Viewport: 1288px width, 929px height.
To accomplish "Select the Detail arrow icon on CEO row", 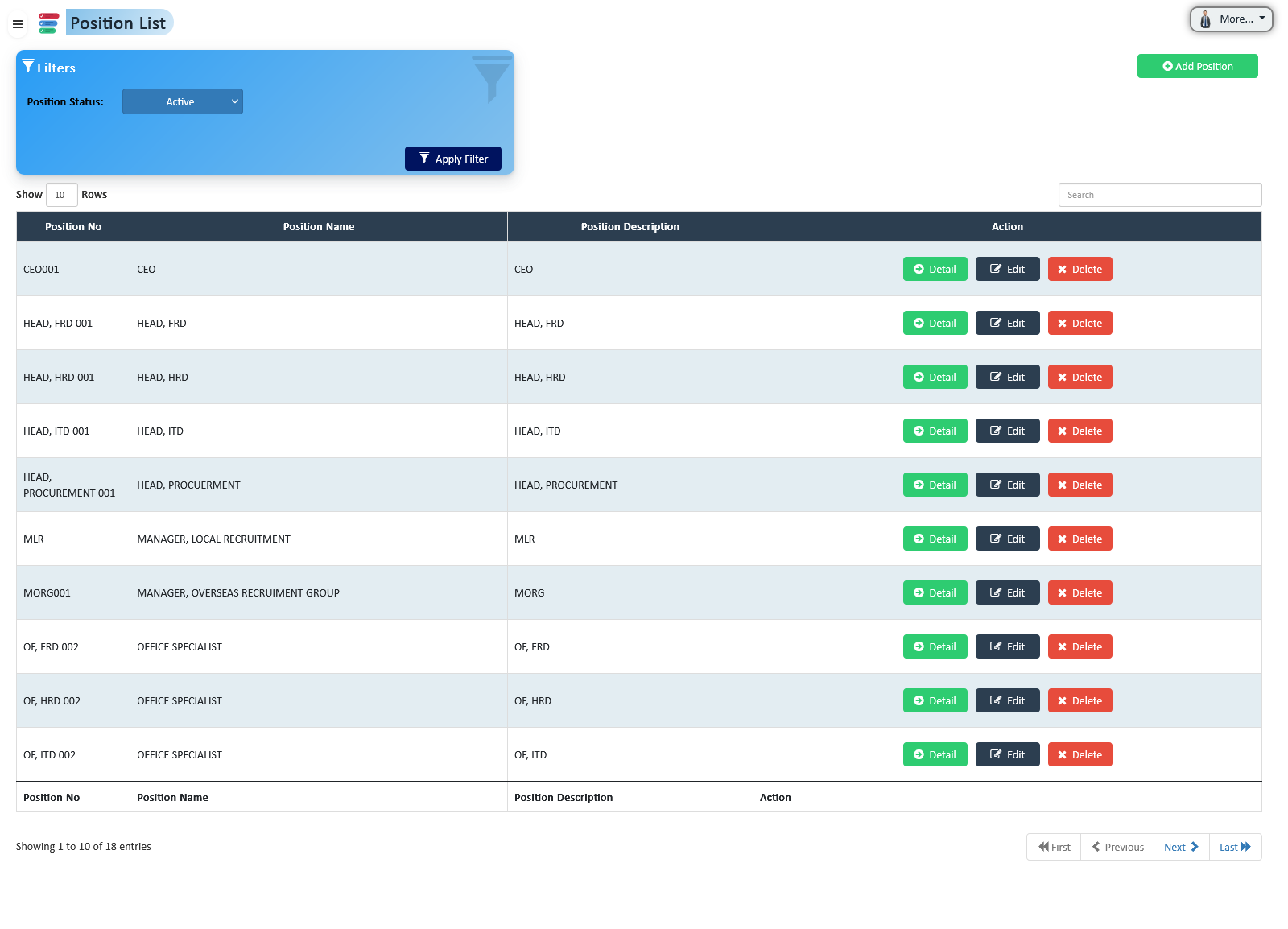I will [917, 269].
